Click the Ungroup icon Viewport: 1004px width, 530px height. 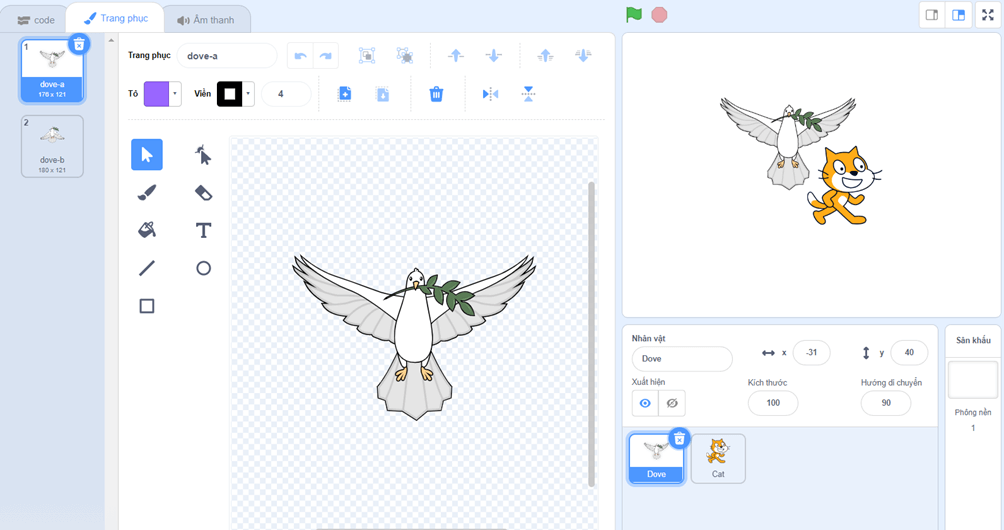(x=405, y=56)
